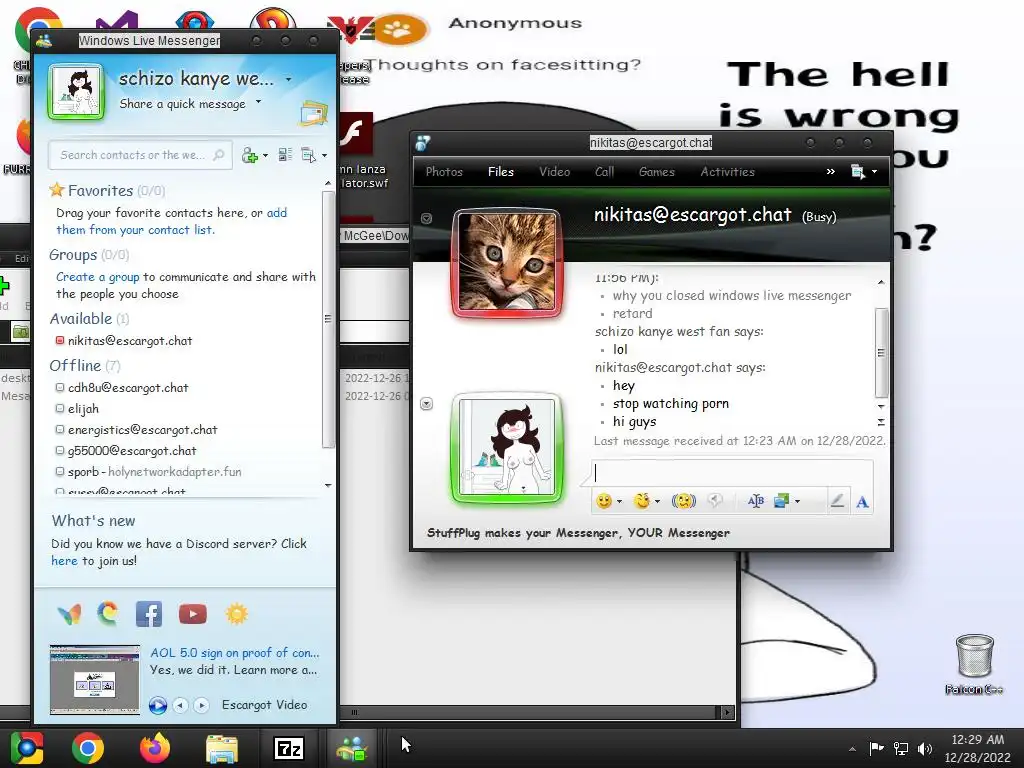Click the 'here' Discord link
Viewport: 1024px width, 768px height.
64,561
